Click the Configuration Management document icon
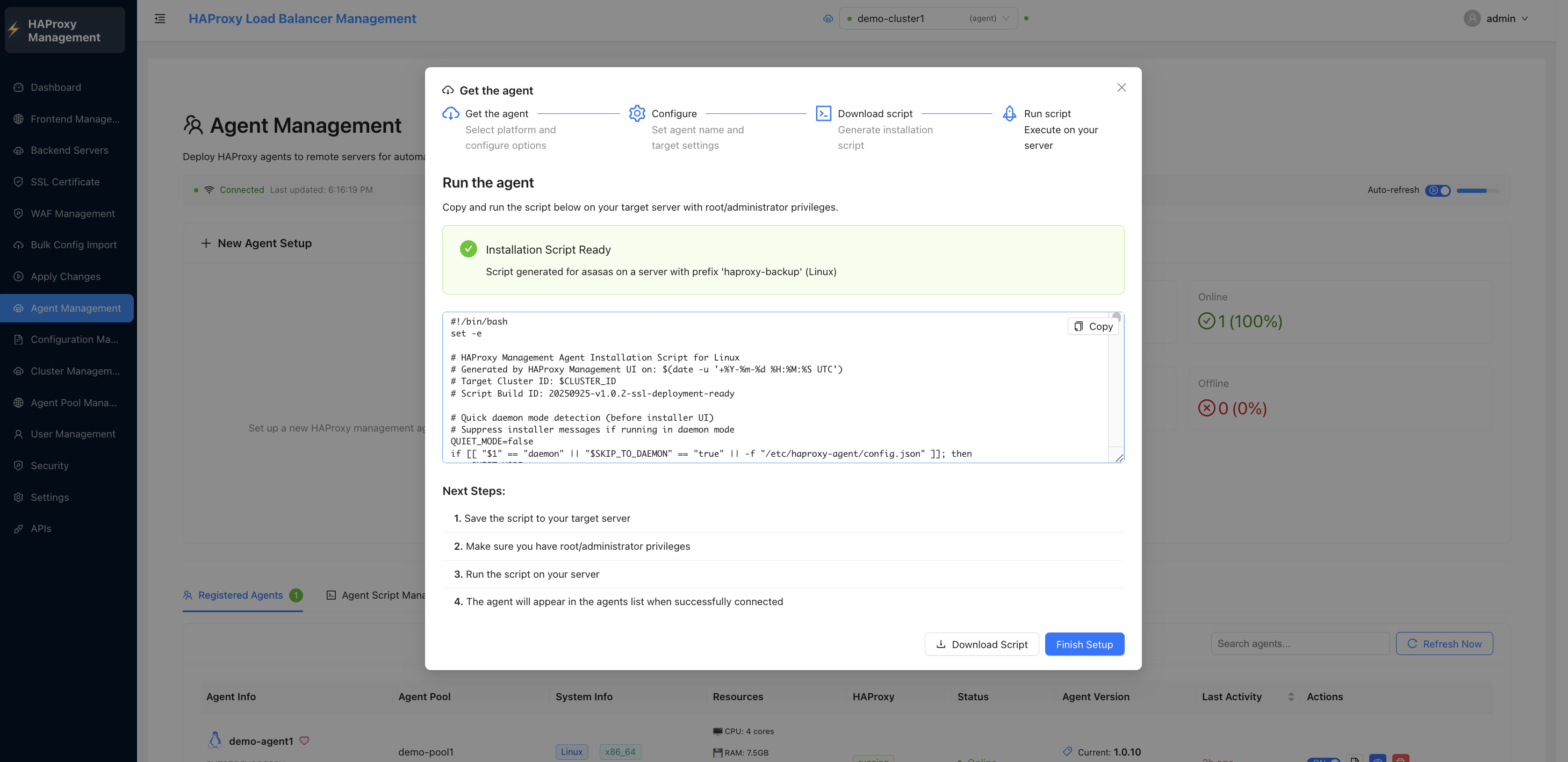This screenshot has height=762, width=1568. (x=18, y=340)
